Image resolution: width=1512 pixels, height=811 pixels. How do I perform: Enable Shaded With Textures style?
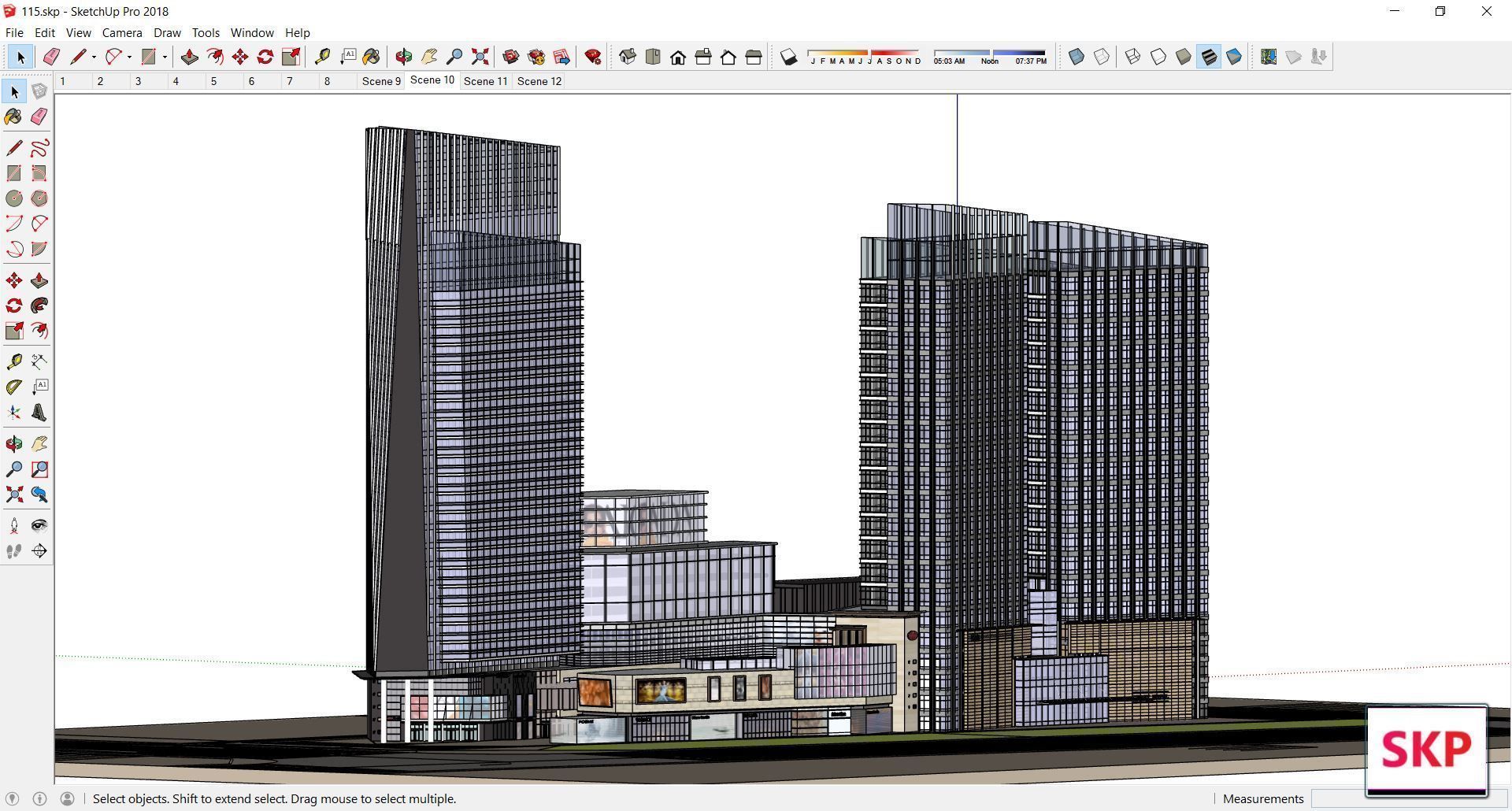1209,57
